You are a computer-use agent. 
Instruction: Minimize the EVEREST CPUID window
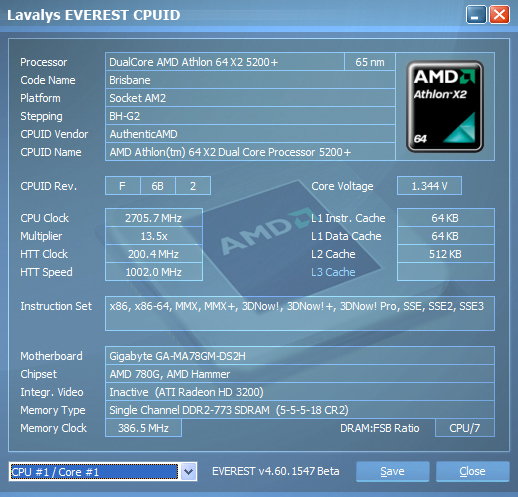click(x=476, y=15)
